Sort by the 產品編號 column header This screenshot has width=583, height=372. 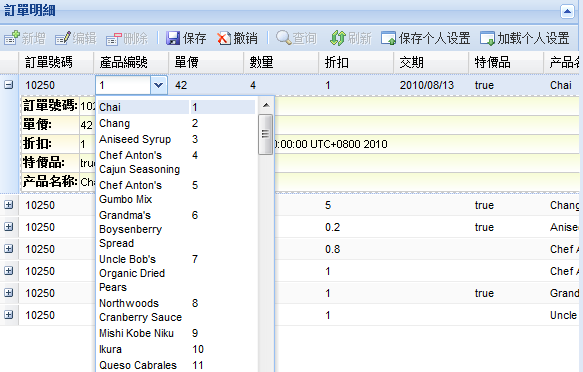(x=131, y=62)
